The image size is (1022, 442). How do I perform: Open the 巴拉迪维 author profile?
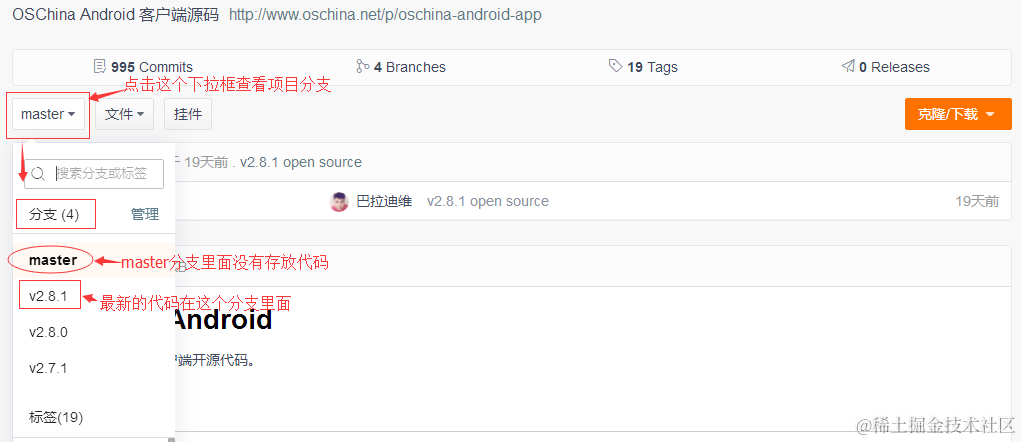[x=384, y=202]
